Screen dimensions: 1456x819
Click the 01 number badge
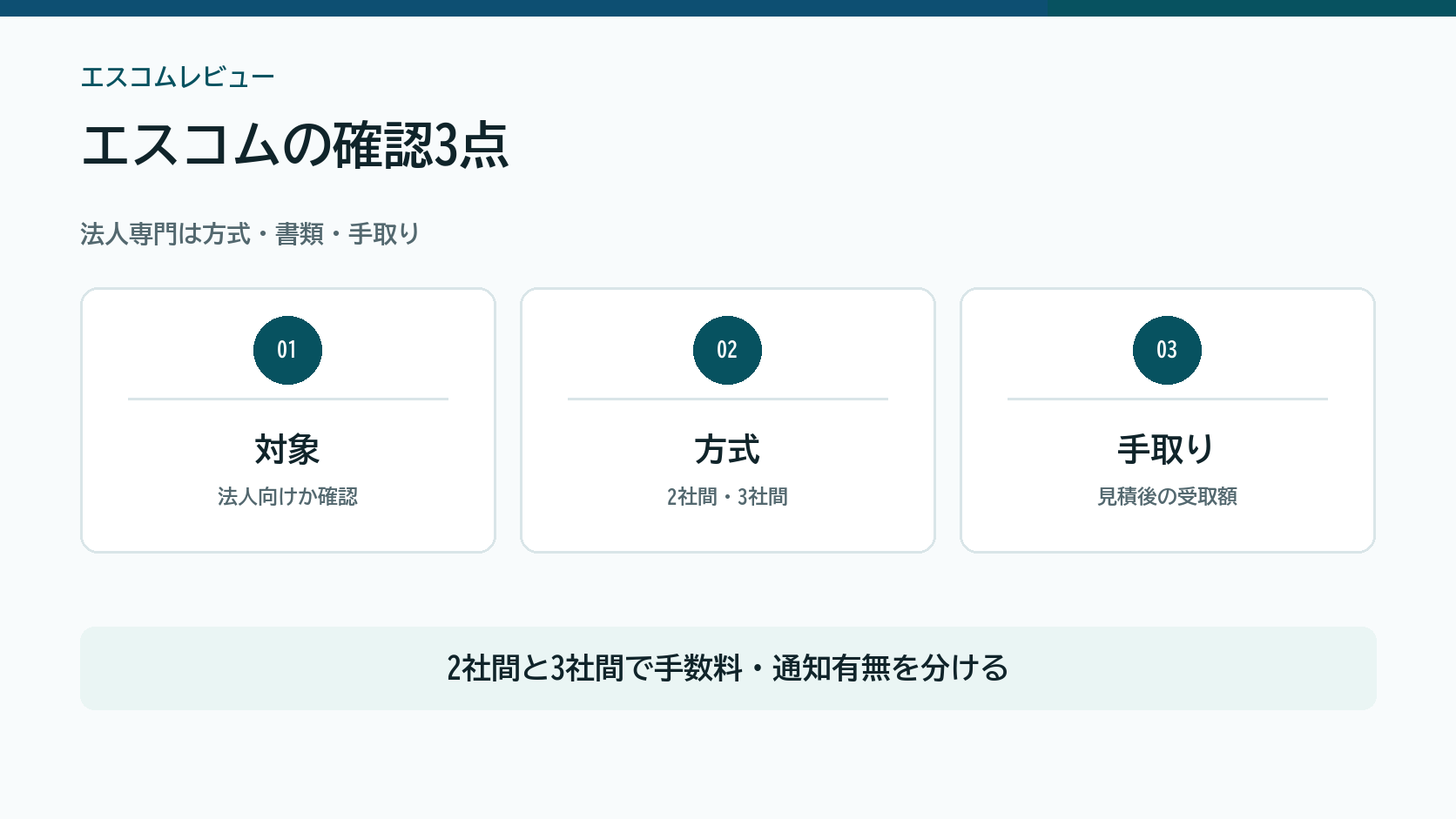click(x=287, y=350)
